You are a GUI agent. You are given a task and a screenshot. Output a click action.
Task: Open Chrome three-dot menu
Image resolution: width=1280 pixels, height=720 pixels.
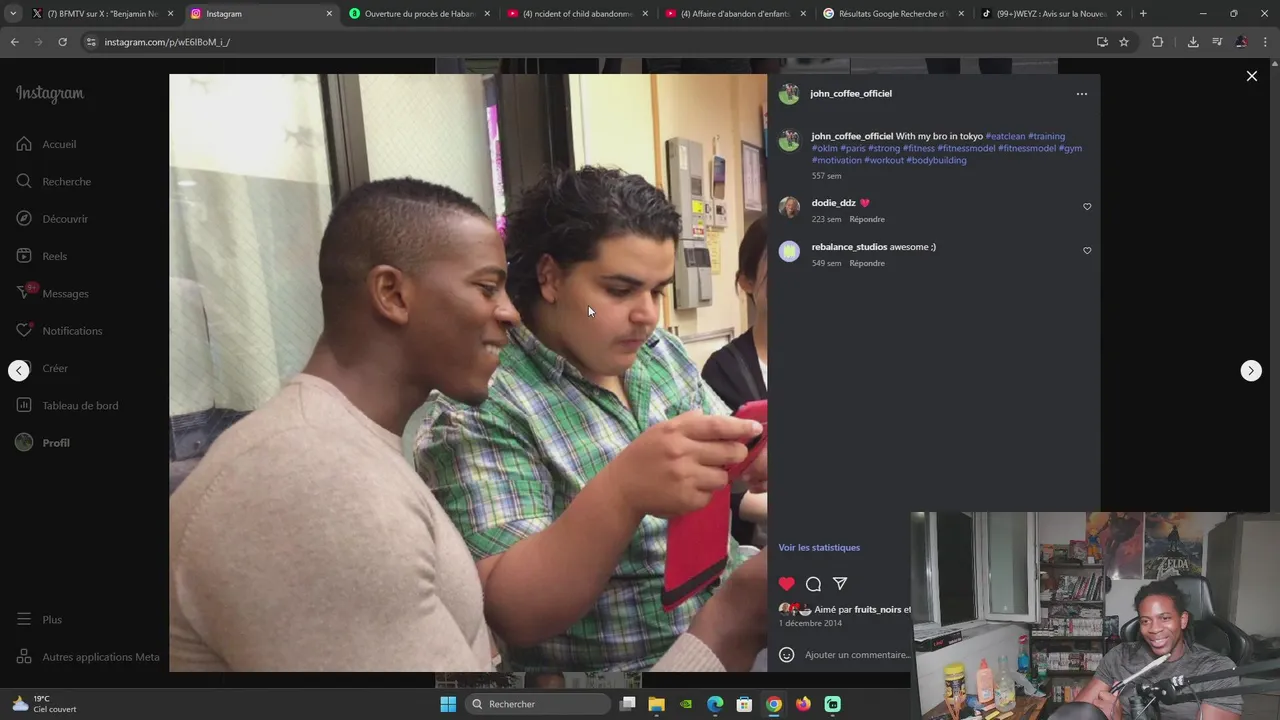[1266, 42]
